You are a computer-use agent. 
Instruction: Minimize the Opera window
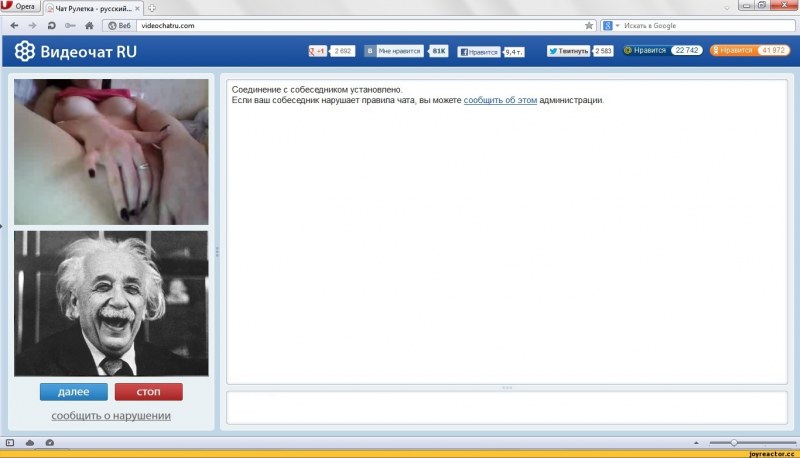746,6
